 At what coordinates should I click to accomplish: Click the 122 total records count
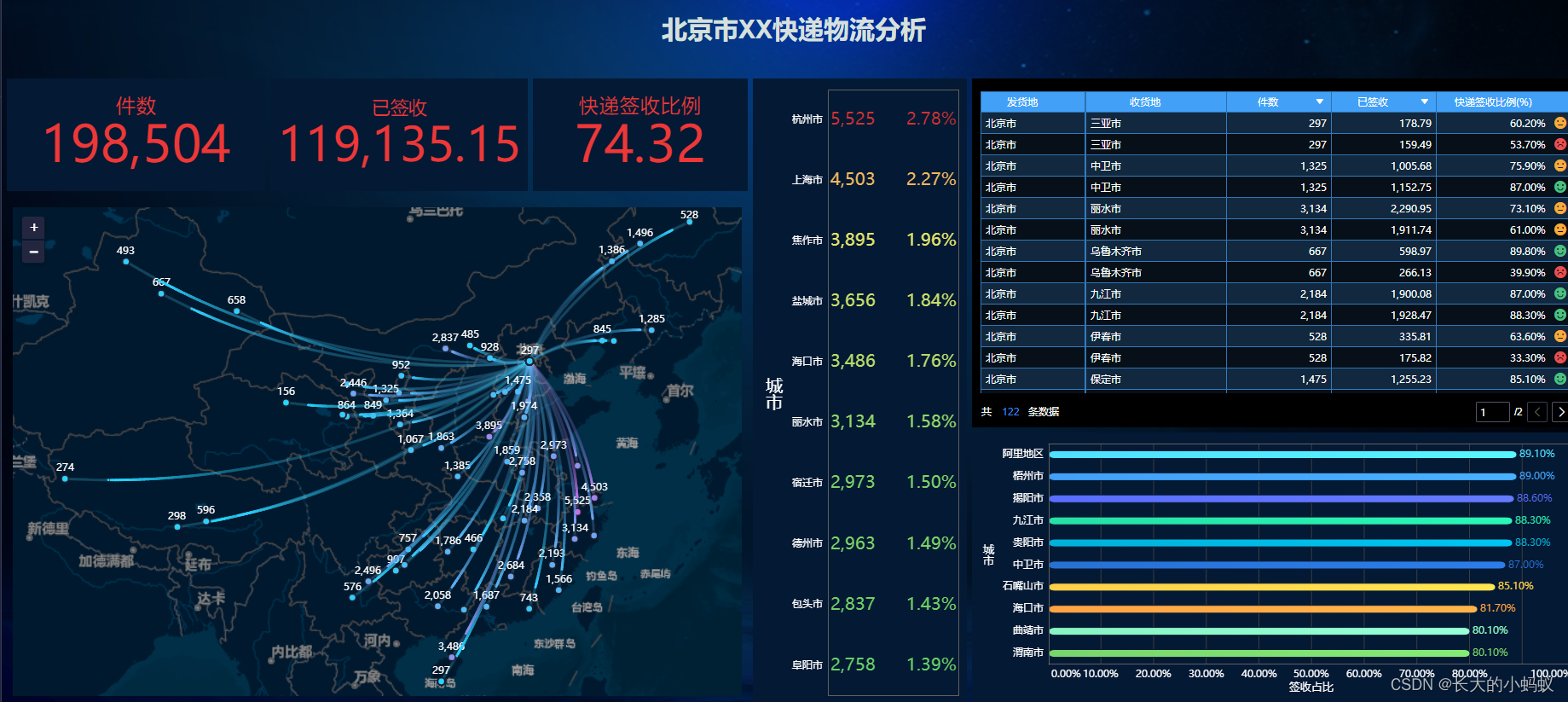coord(1010,412)
